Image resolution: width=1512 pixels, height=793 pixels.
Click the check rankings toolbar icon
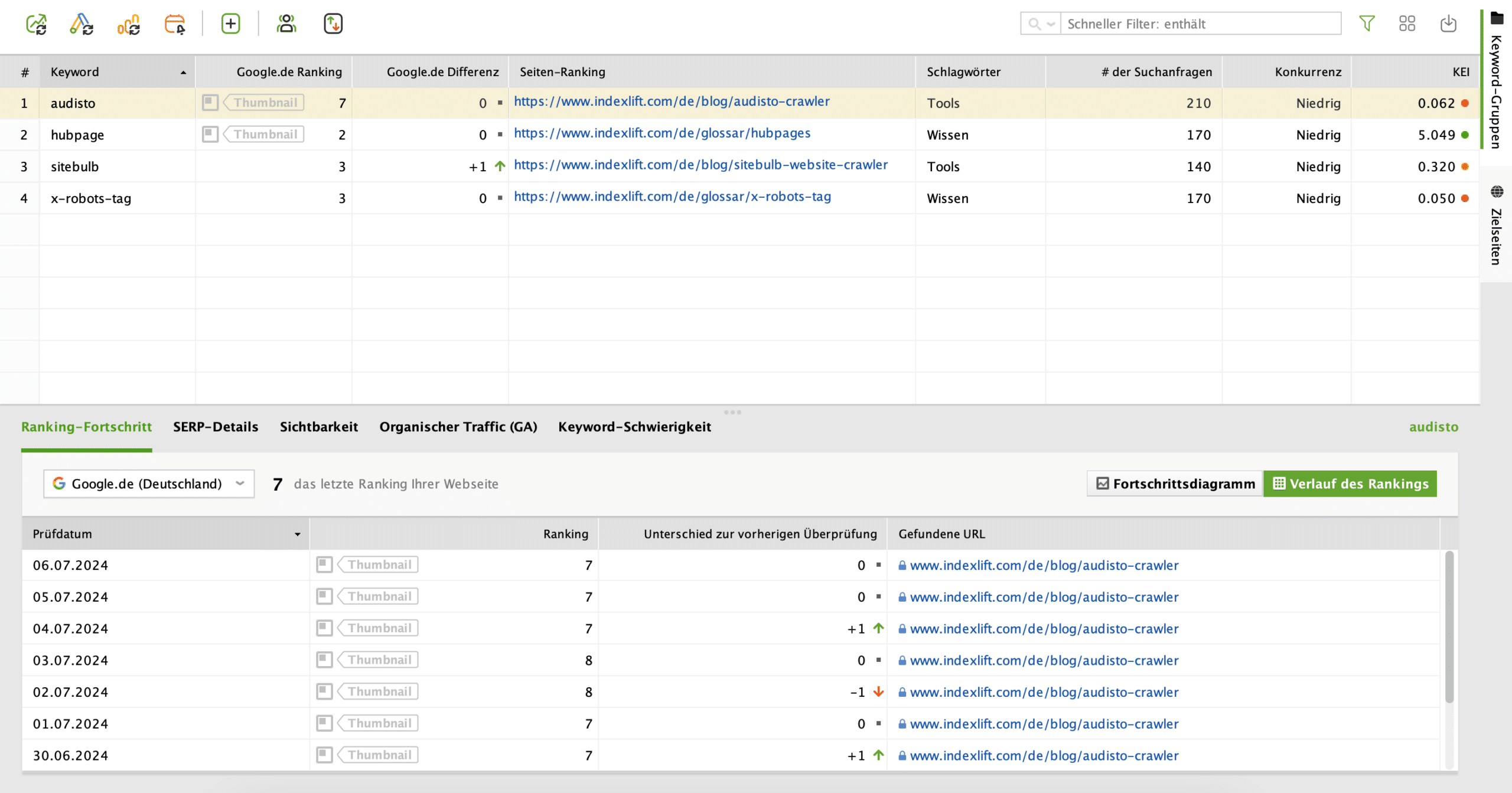(36, 24)
